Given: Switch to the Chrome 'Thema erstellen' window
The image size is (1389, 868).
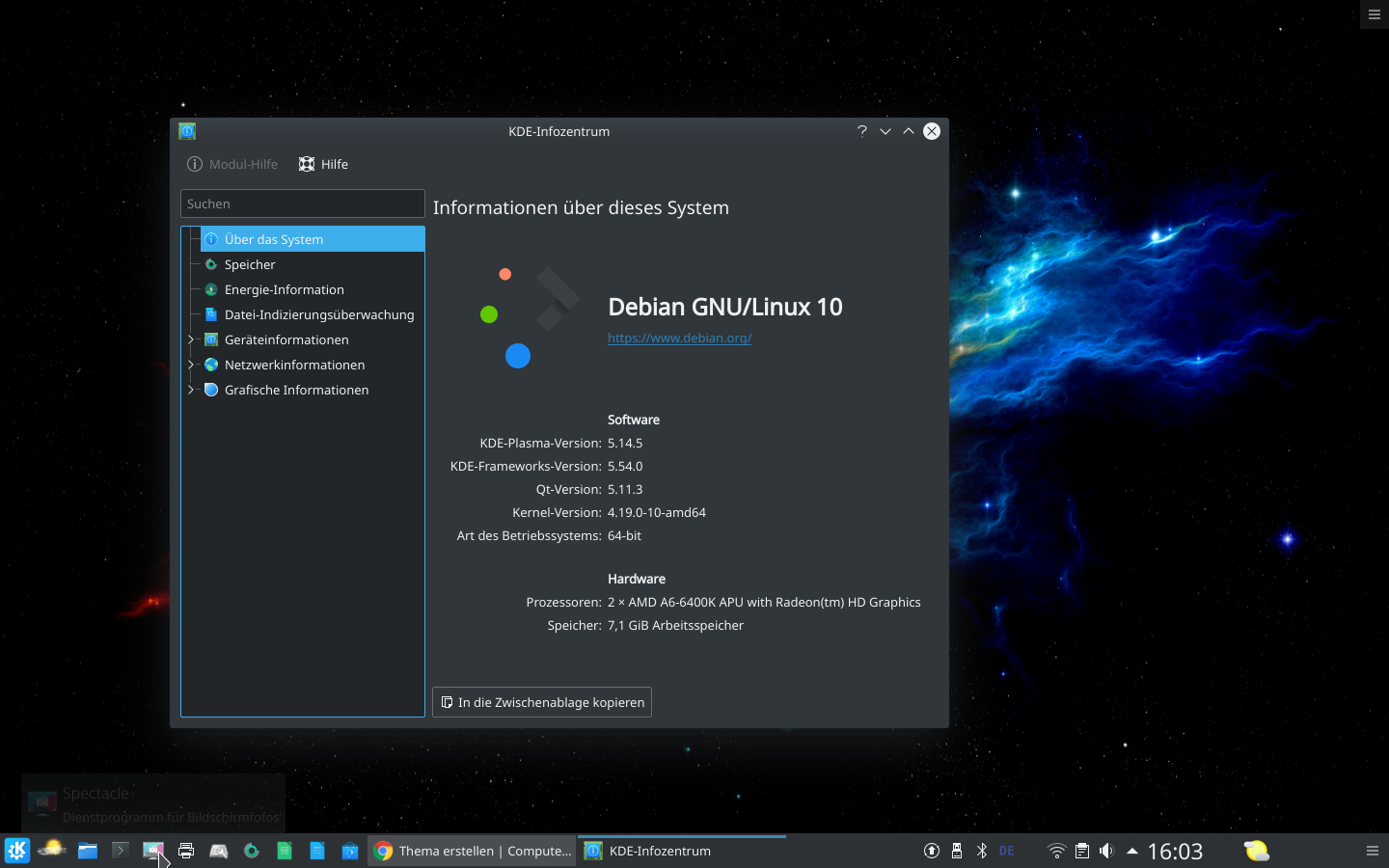Looking at the screenshot, I should click(472, 851).
